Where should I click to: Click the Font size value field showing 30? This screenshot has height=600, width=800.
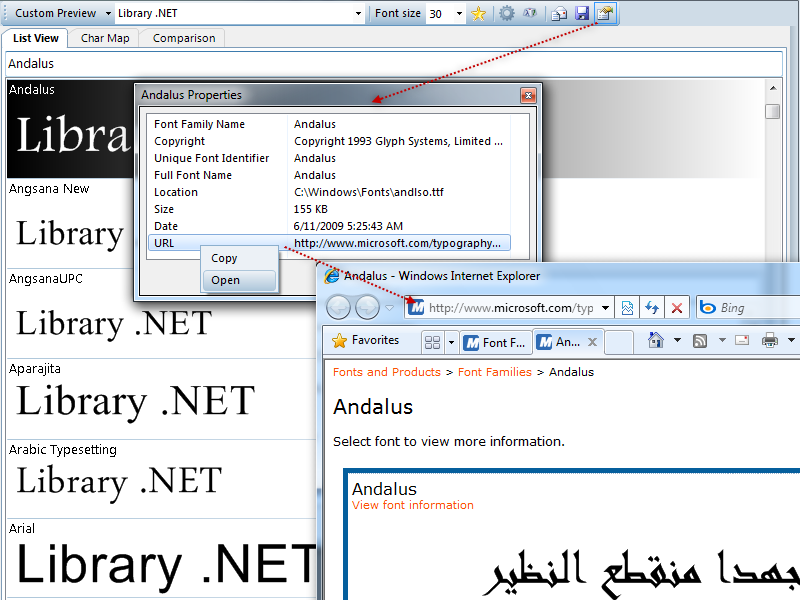[439, 14]
